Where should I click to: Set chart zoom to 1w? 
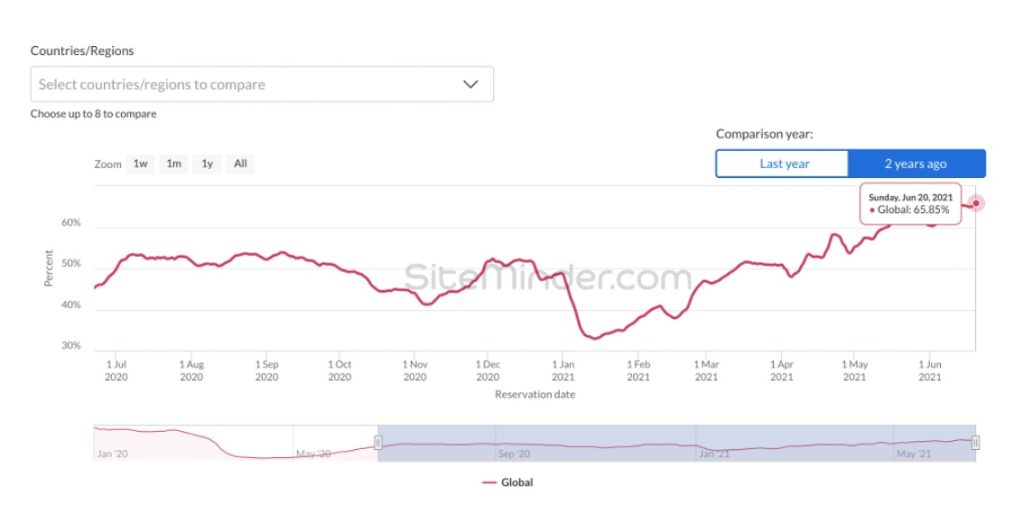141,163
